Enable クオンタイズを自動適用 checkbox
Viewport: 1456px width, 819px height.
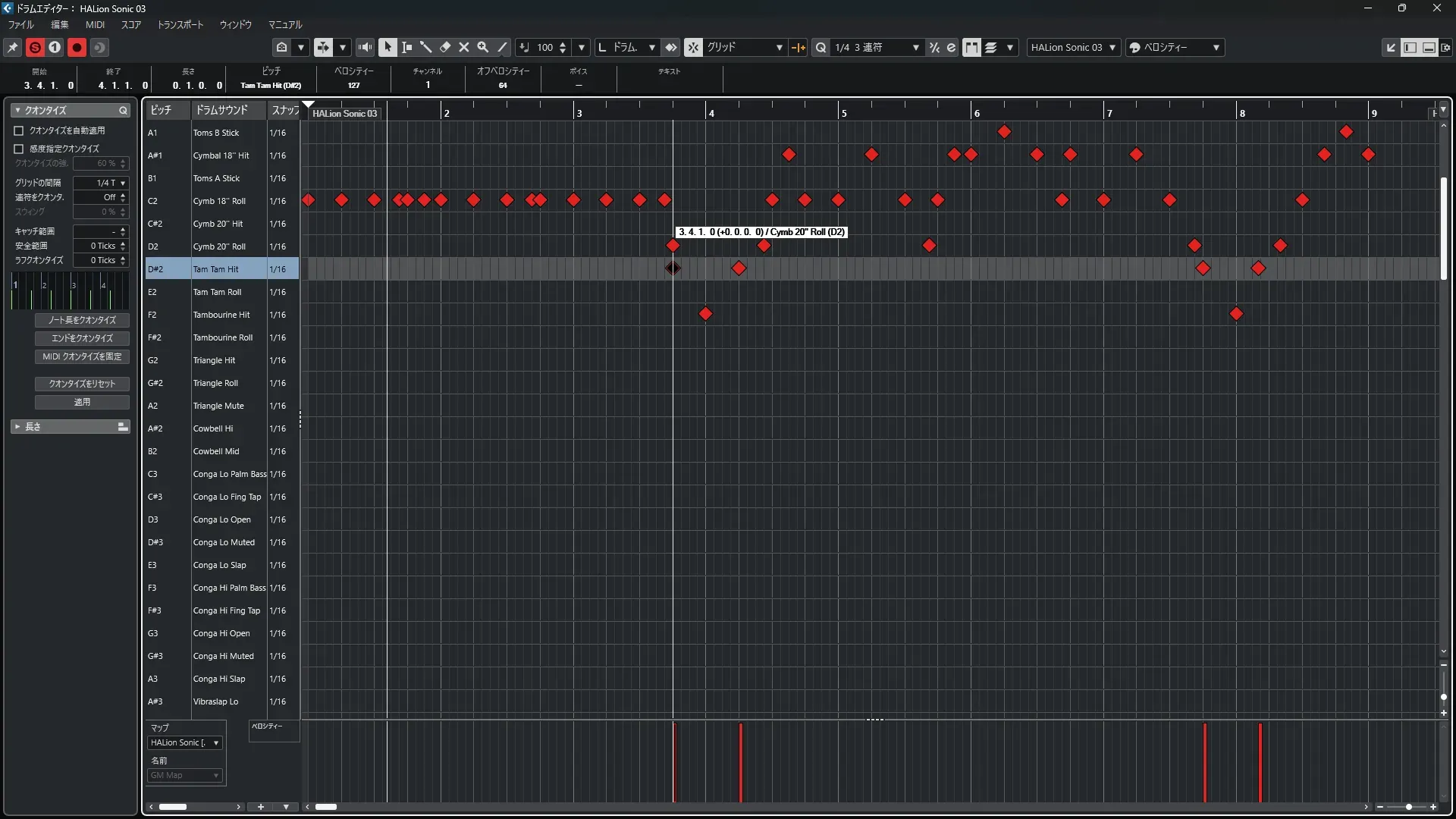pyautogui.click(x=19, y=130)
